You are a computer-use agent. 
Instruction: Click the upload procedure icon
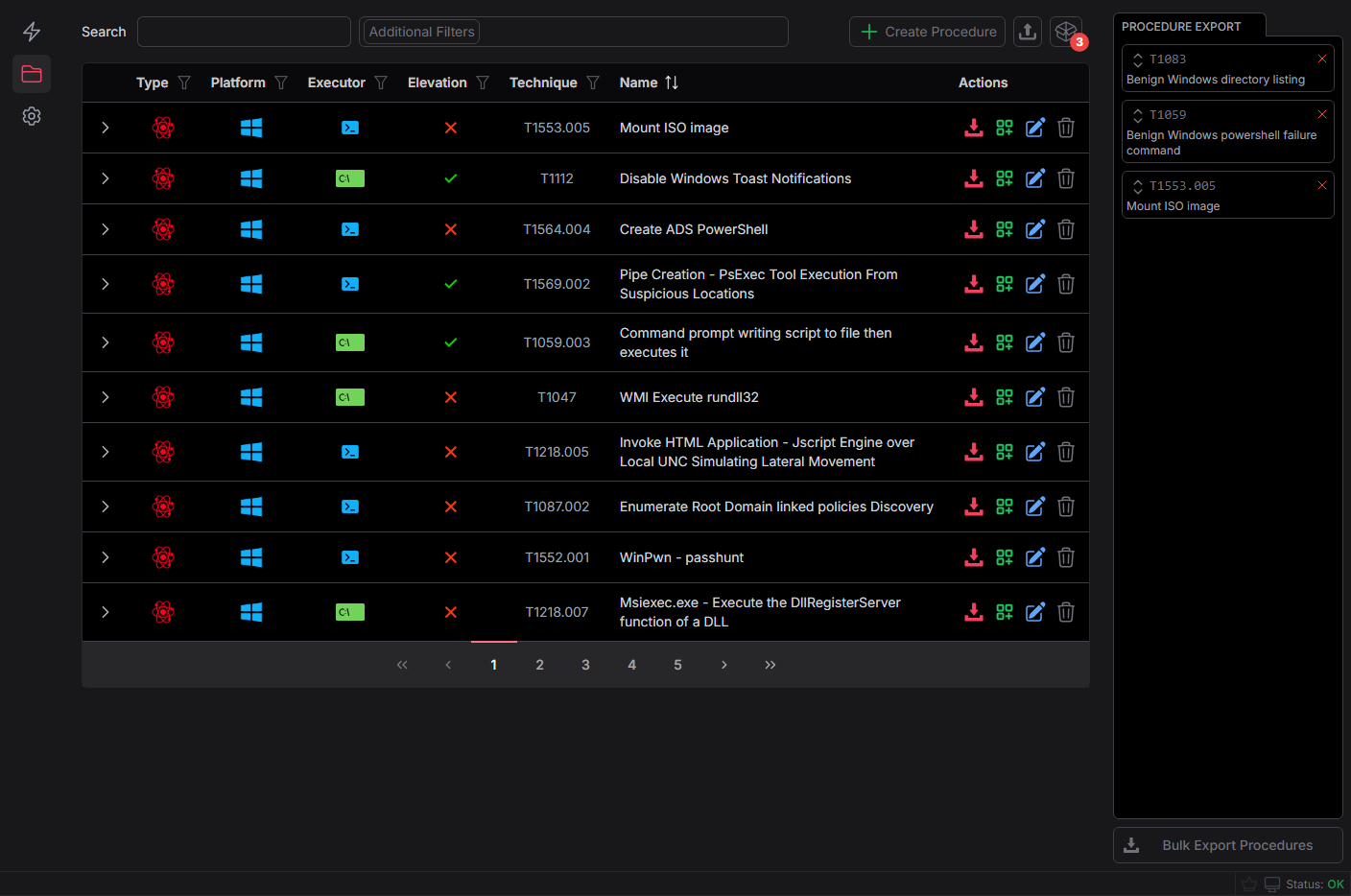[1027, 32]
